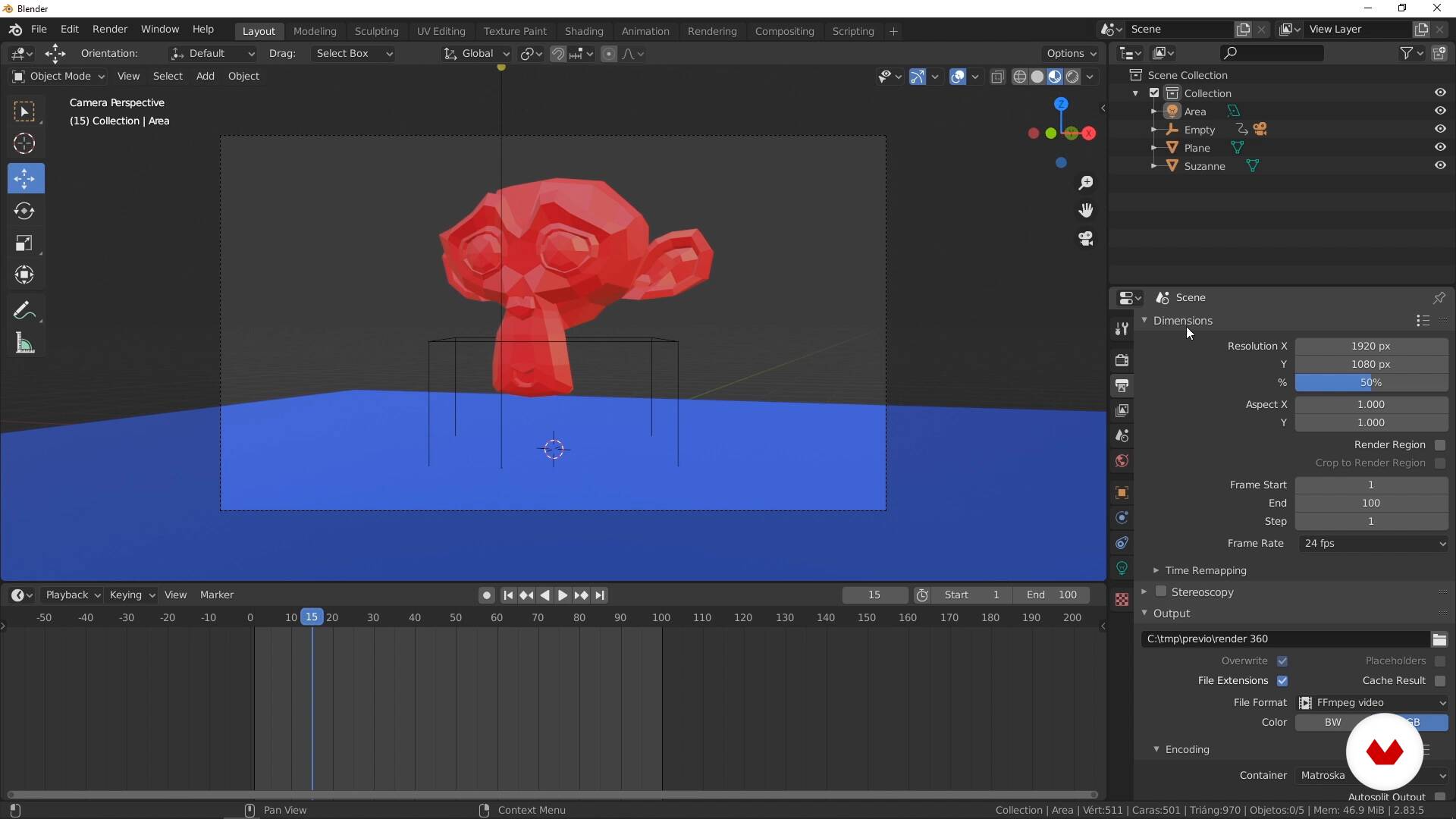Select the Annotate pencil tool
This screenshot has height=819, width=1456.
(25, 312)
